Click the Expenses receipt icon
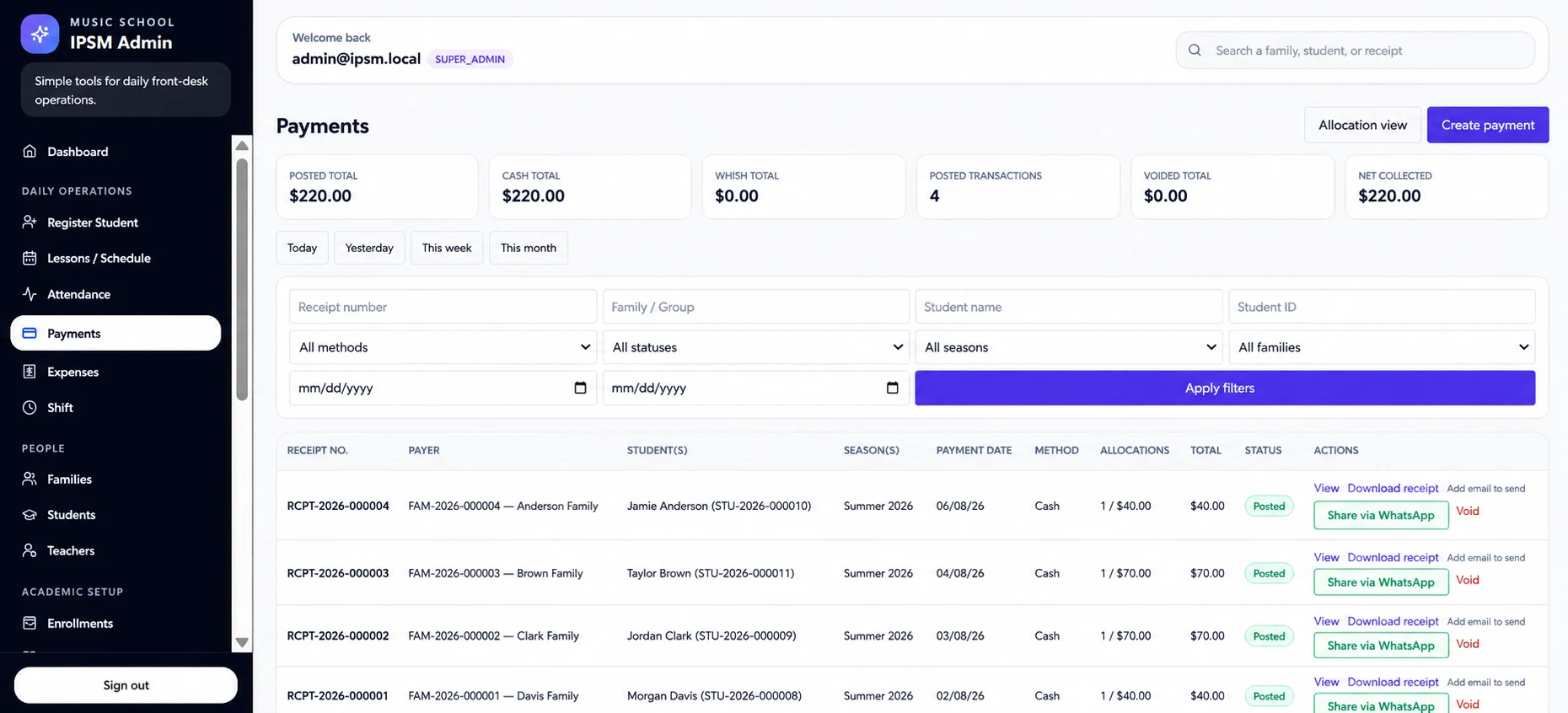 click(x=30, y=372)
